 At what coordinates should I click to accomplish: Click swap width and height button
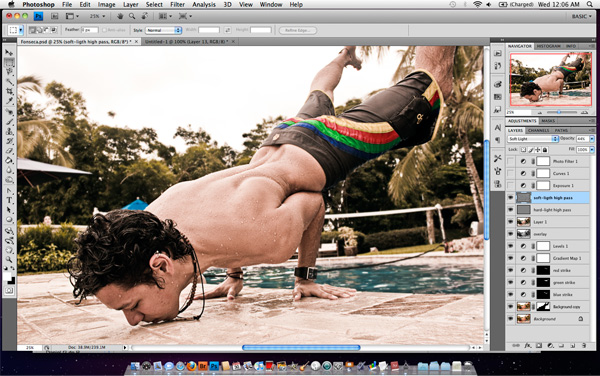click(228, 30)
